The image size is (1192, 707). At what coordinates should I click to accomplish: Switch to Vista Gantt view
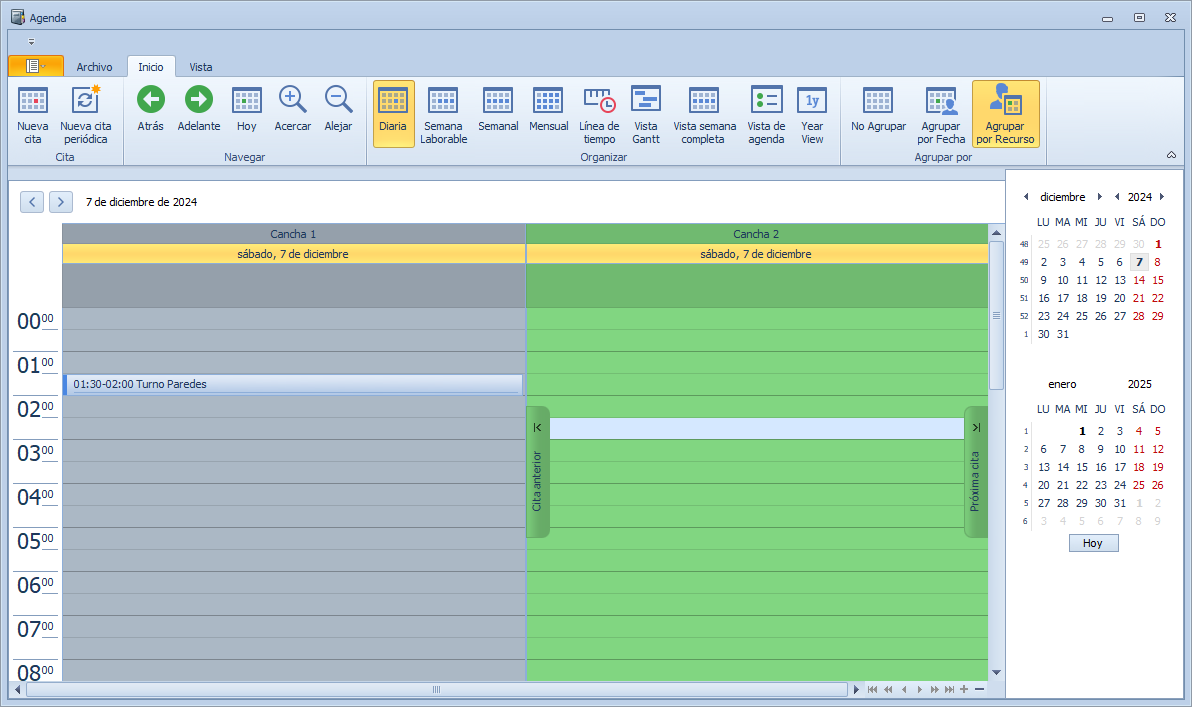click(646, 101)
